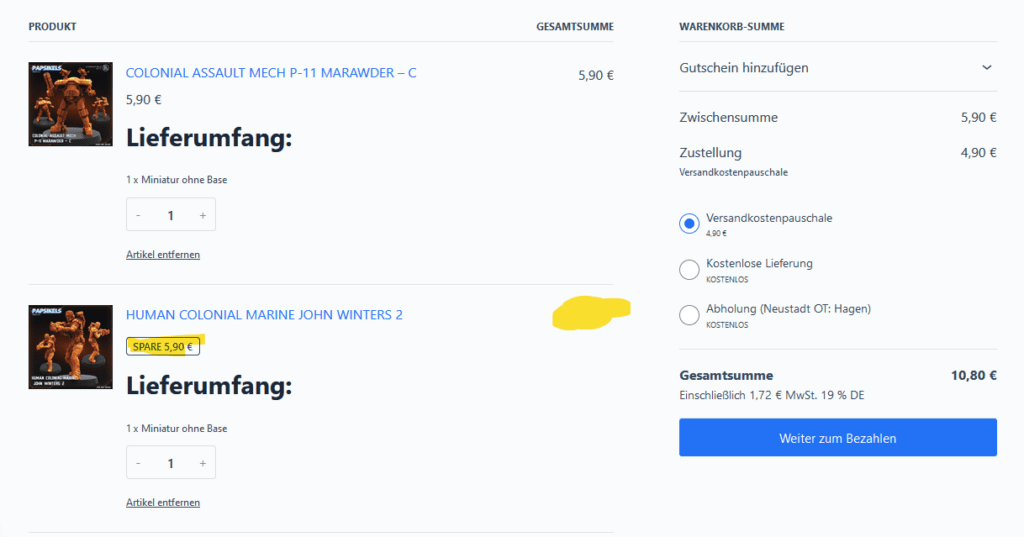Decrease quantity of John Winters 2 miniature
The image size is (1024, 537).
(138, 463)
